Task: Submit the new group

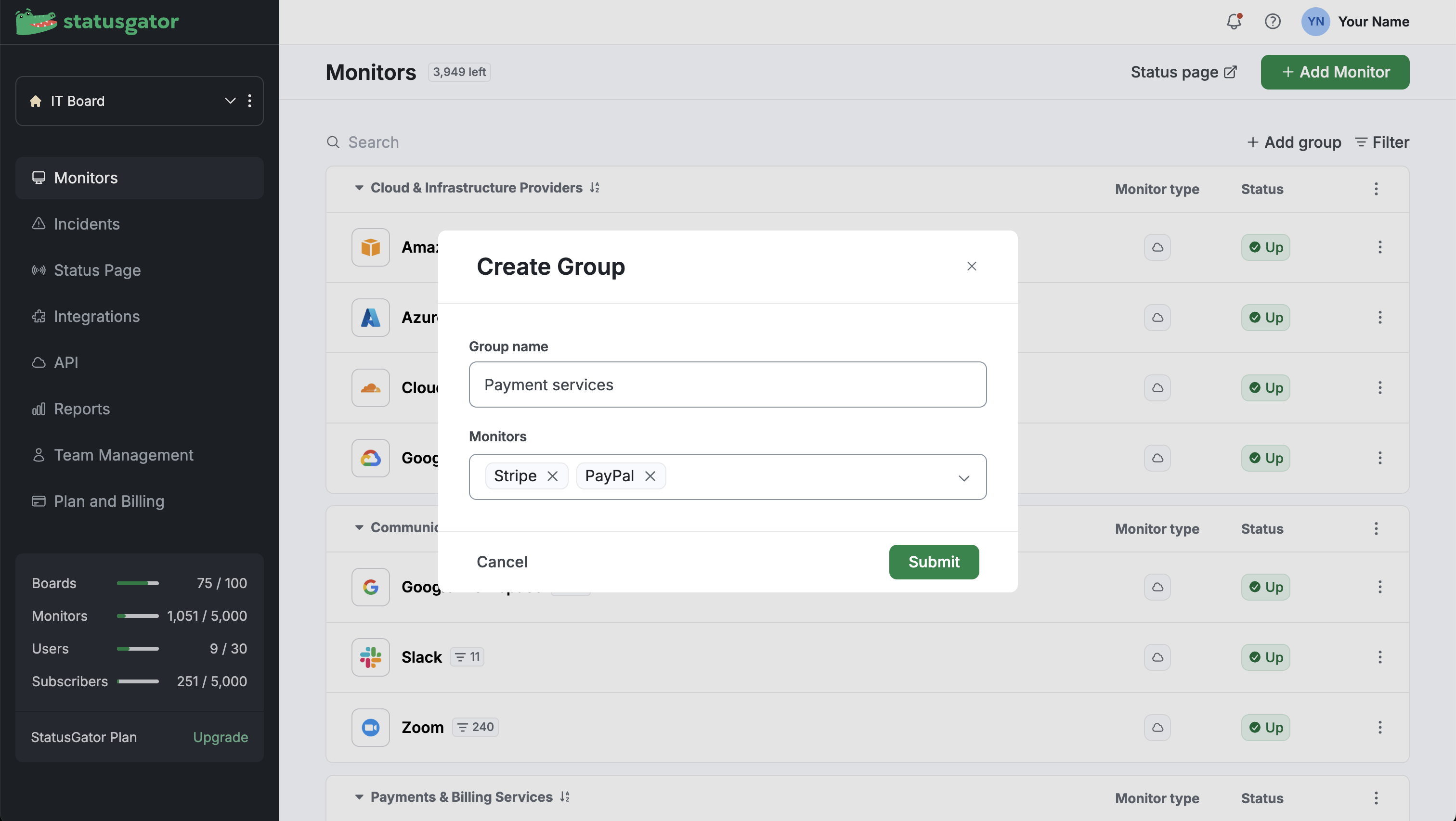Action: click(x=933, y=562)
